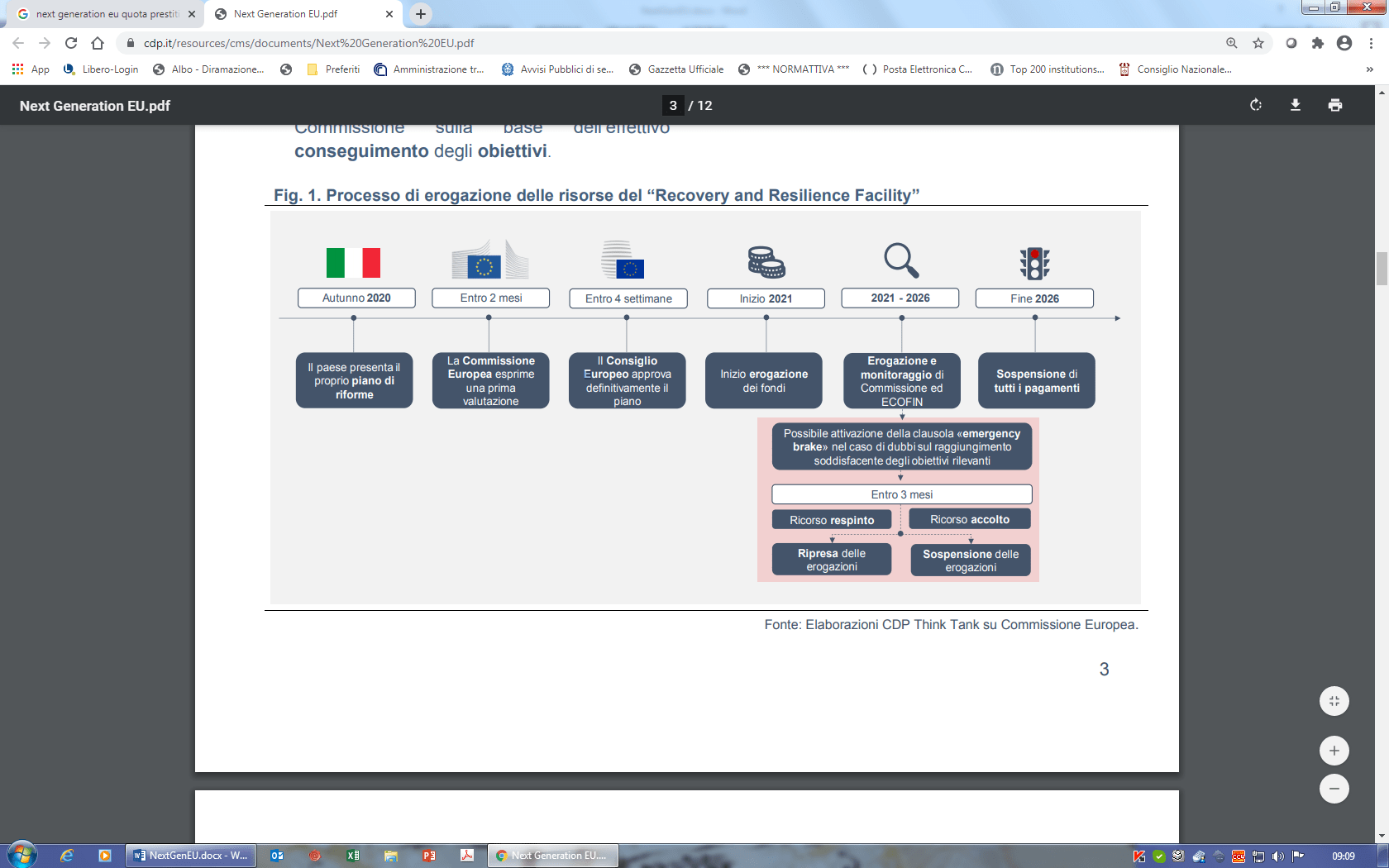Click the vertical scrollbar thumb
The image size is (1389, 868).
click(1382, 269)
